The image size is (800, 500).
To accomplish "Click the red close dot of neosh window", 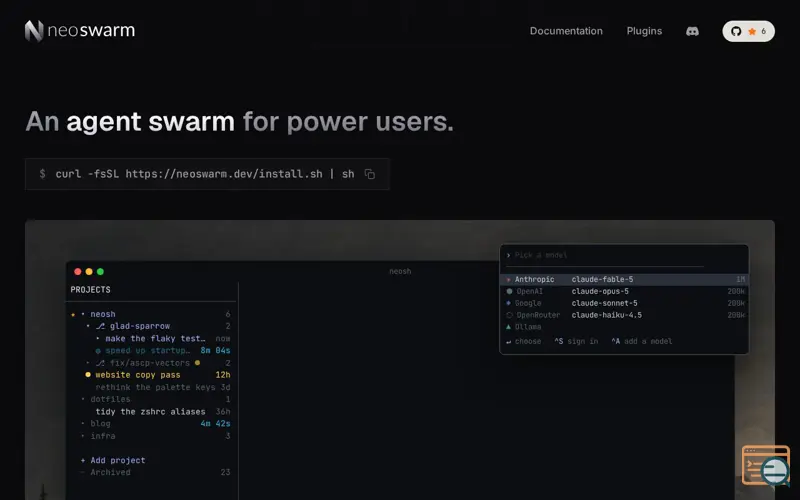I will [x=78, y=272].
